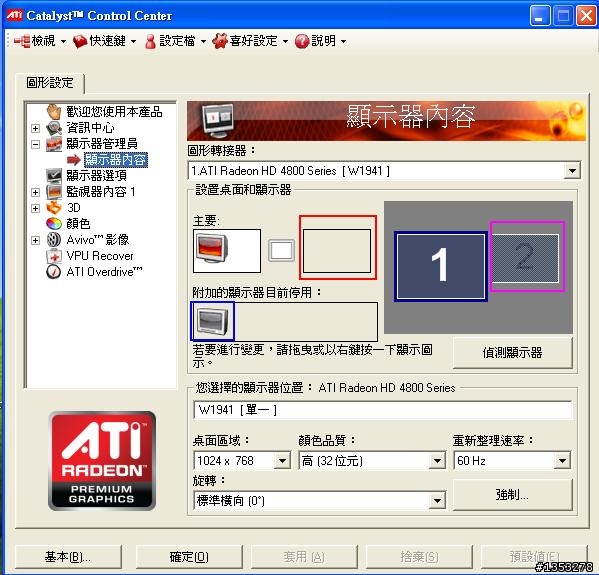The width and height of the screenshot is (599, 575).
Task: Click the 3D cube icon
Action: 54,208
